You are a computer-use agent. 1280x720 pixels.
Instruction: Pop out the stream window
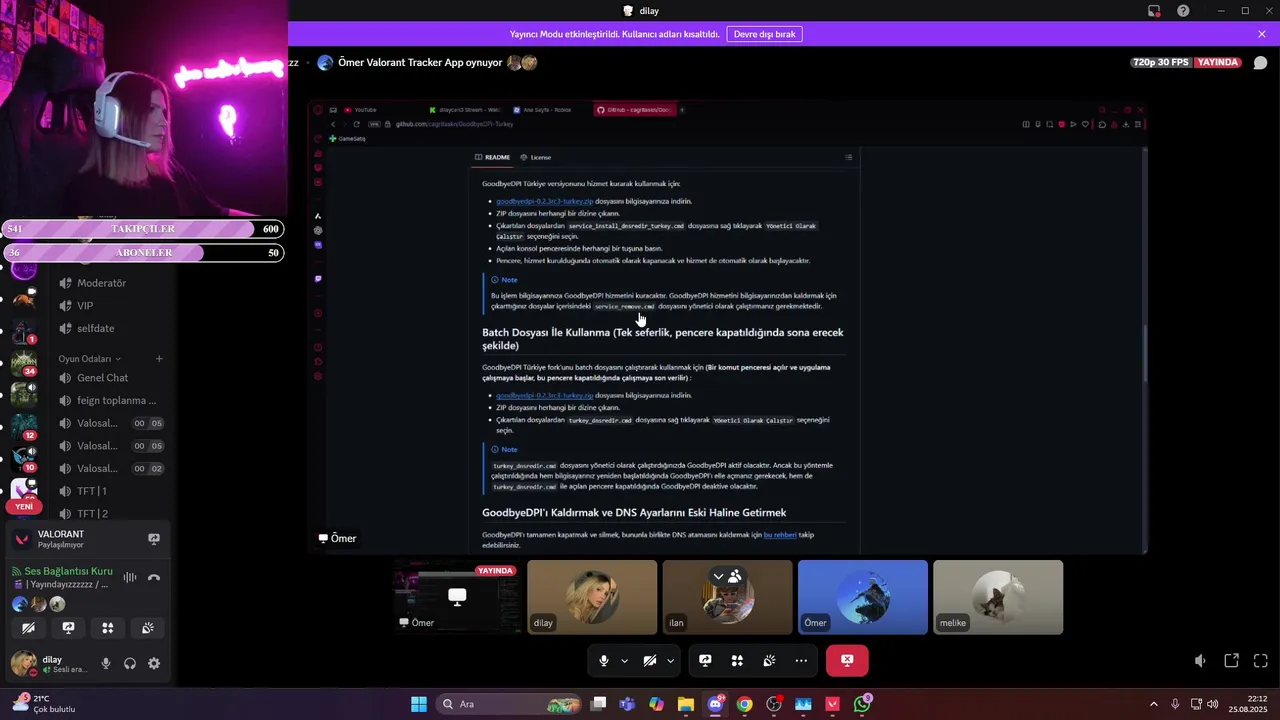point(1232,661)
